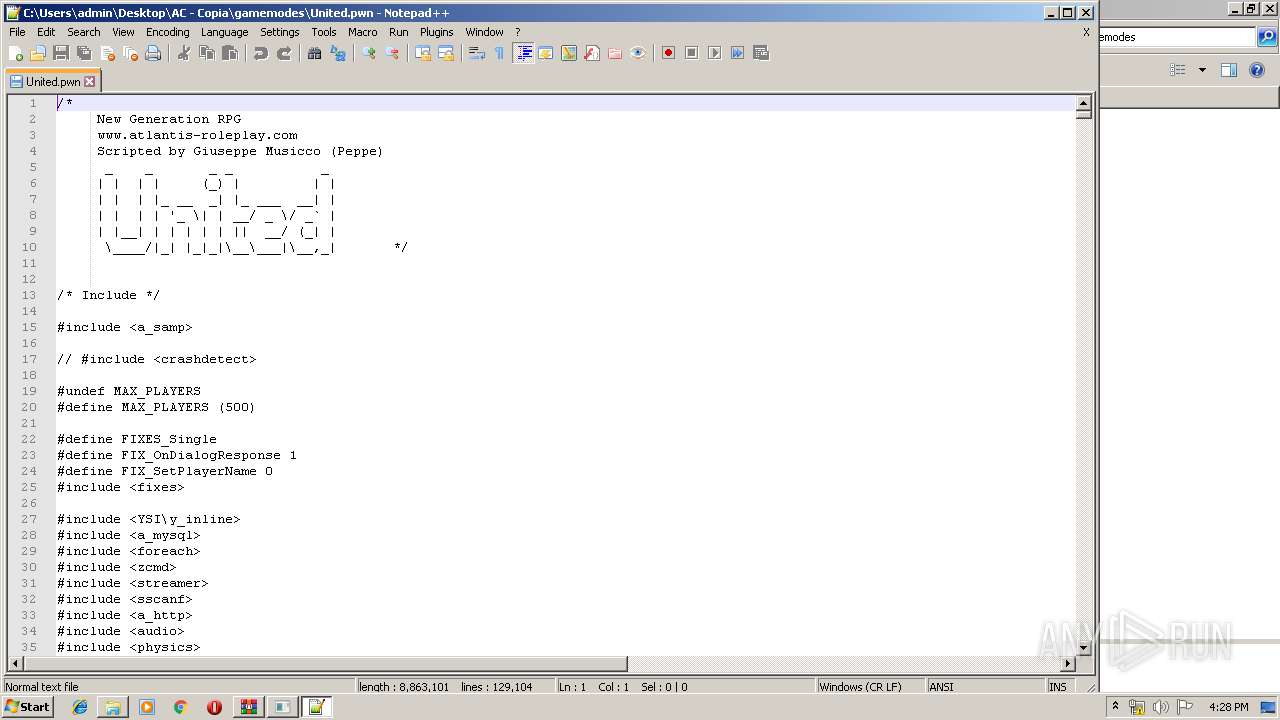This screenshot has height=720, width=1280.
Task: Toggle the Document Map icon
Action: point(569,53)
